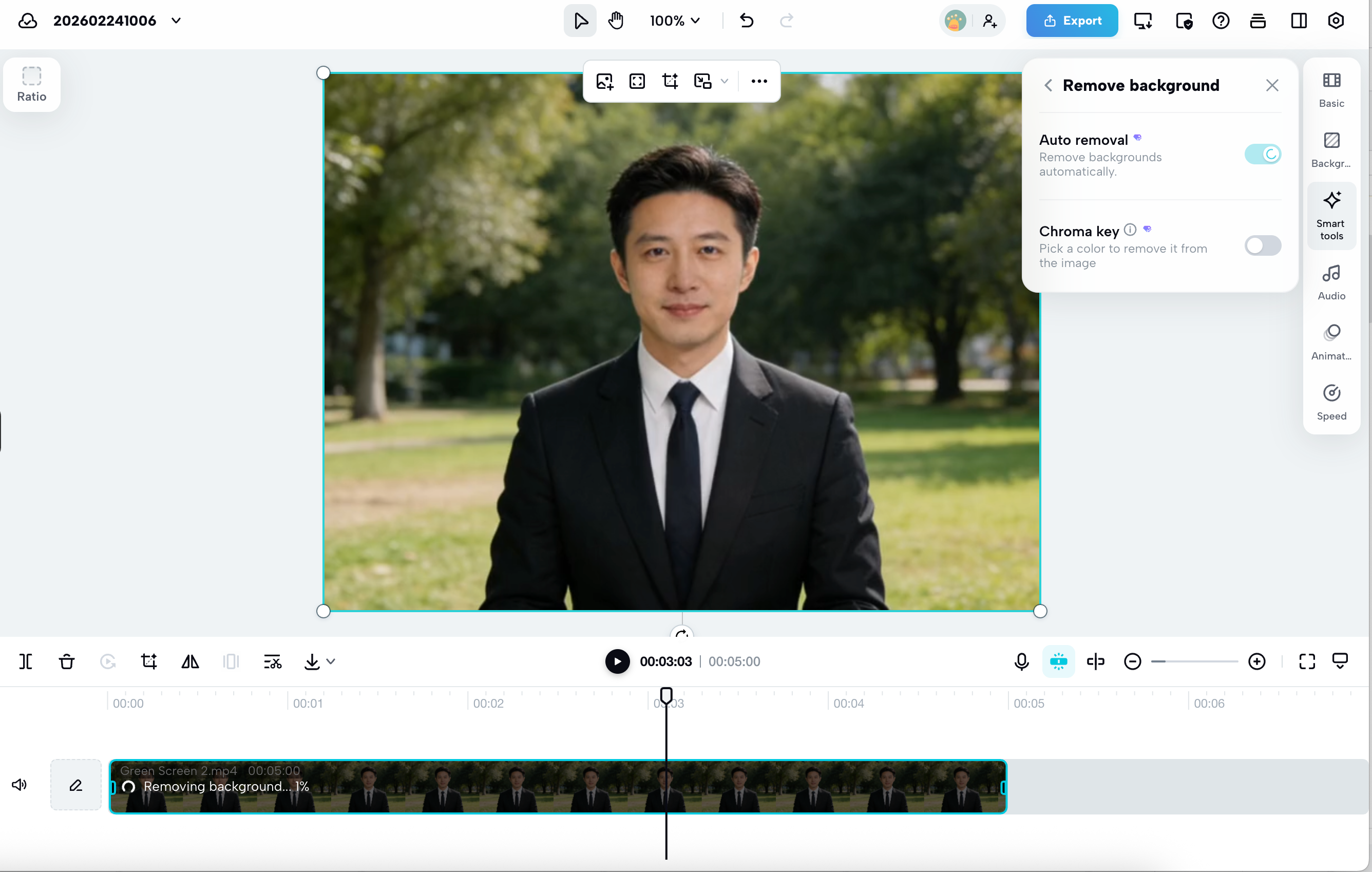Click the undo arrow
Viewport: 1372px width, 872px height.
click(747, 21)
